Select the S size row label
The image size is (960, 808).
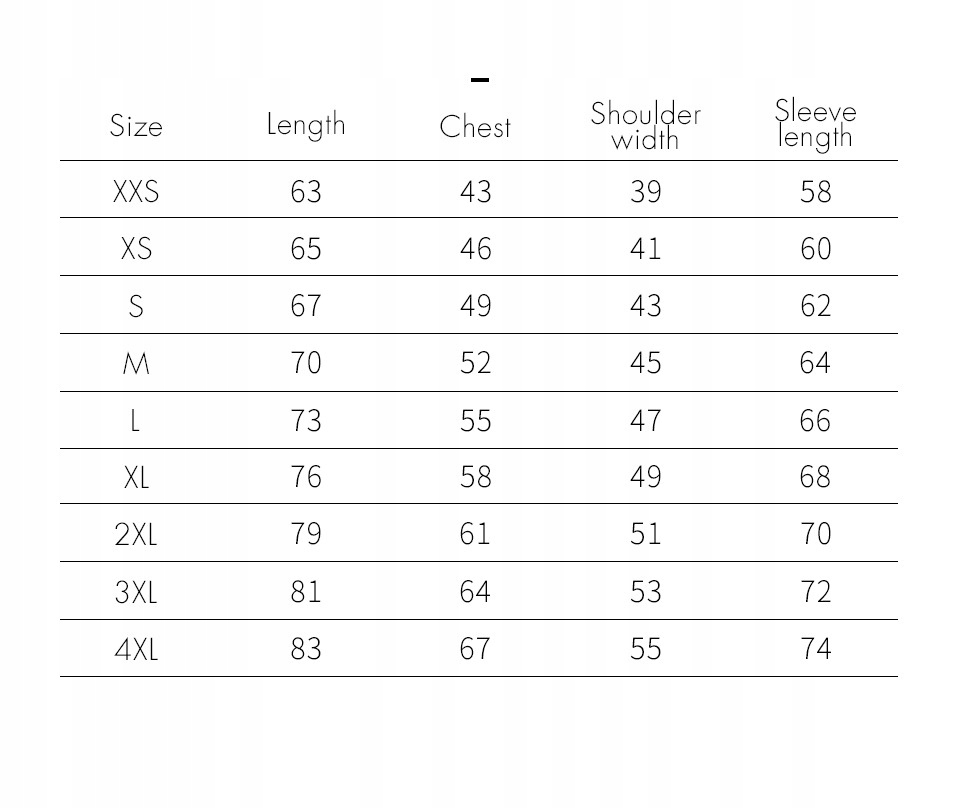point(136,306)
